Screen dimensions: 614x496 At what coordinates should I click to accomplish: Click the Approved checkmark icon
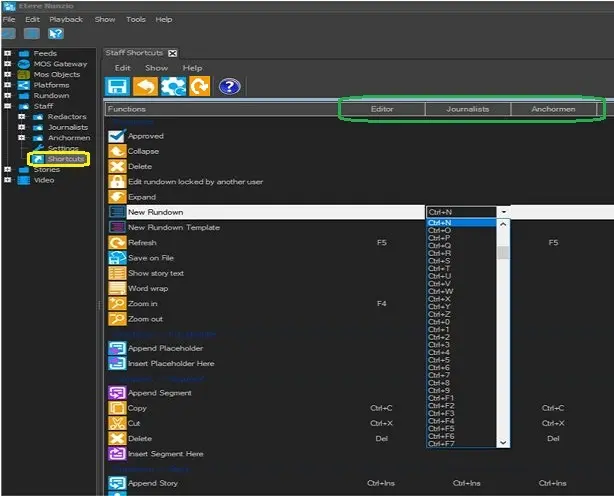[x=116, y=136]
